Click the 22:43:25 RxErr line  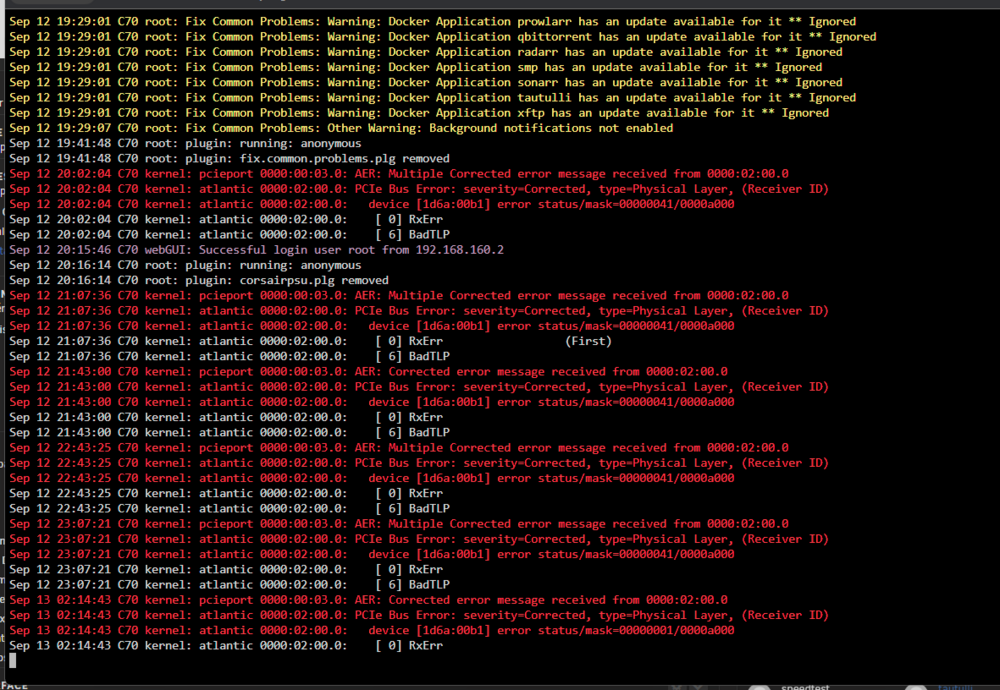[226, 494]
